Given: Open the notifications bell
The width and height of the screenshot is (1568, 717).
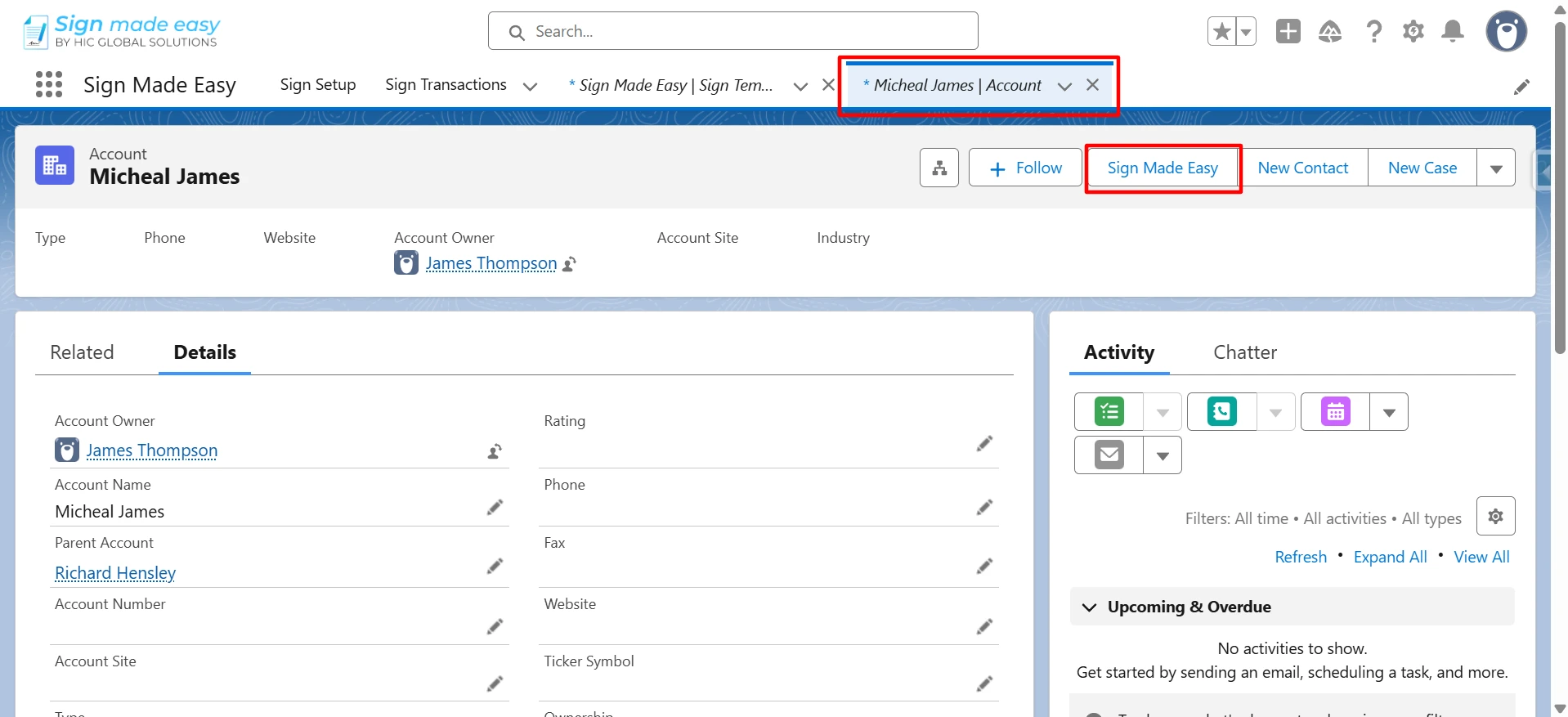Looking at the screenshot, I should click(1453, 32).
